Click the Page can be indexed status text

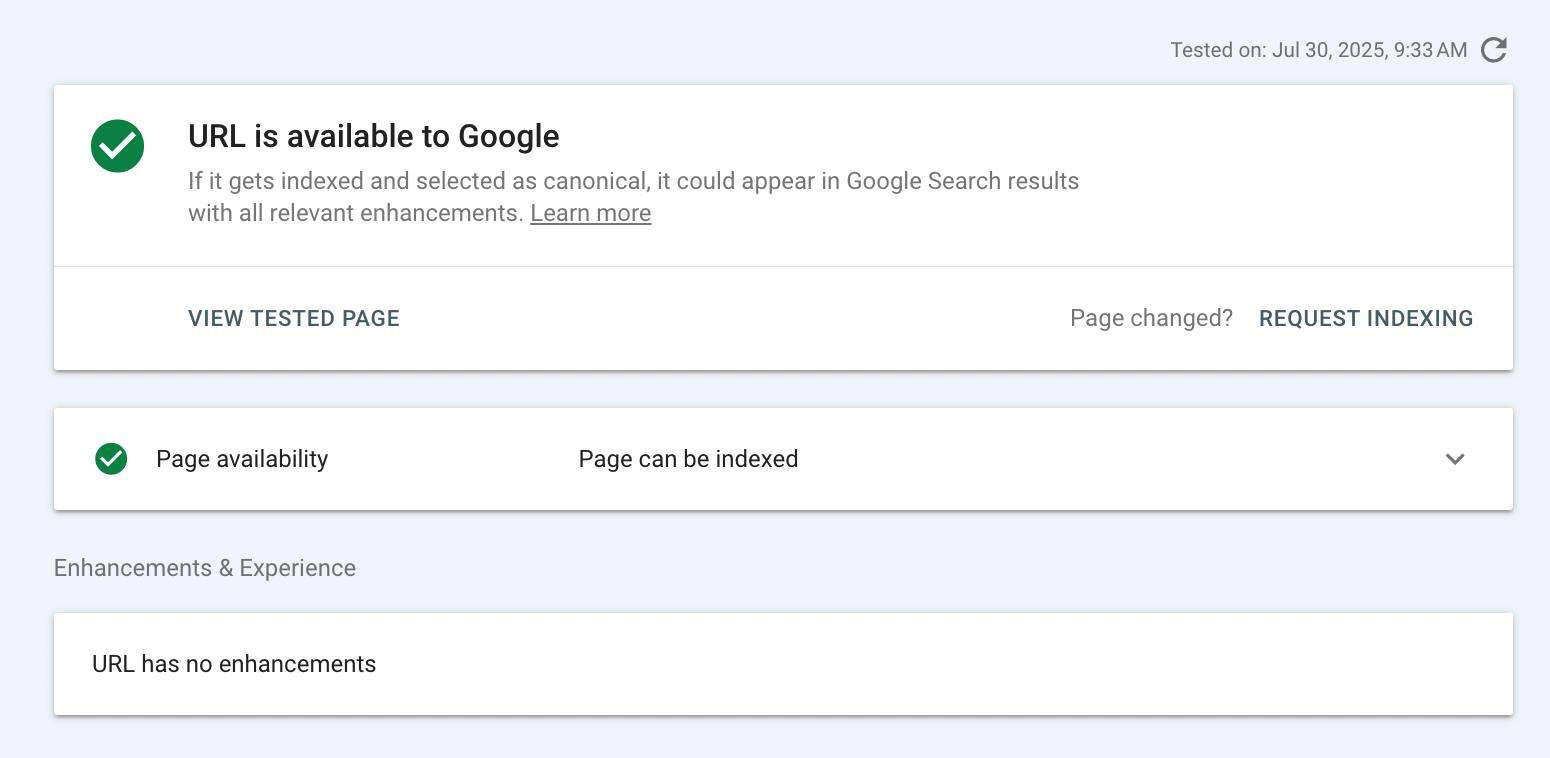688,459
